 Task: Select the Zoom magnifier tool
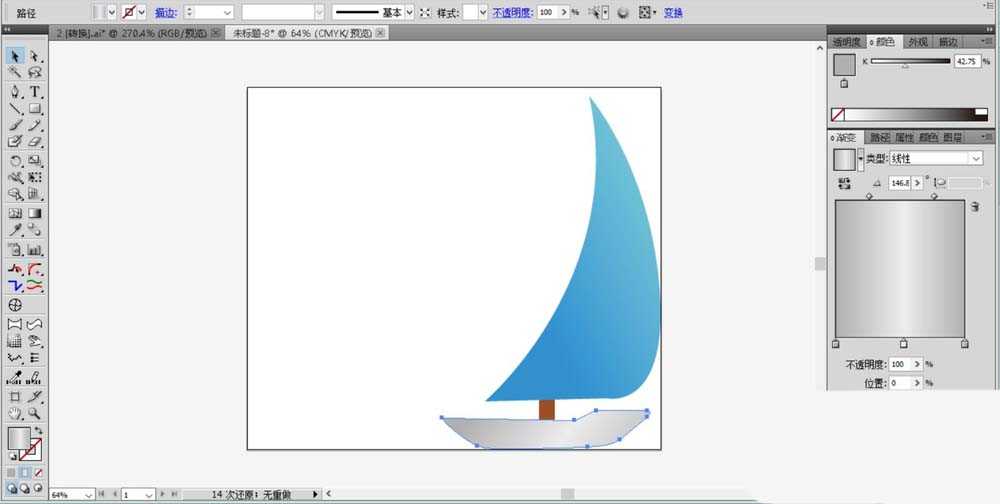(35, 413)
